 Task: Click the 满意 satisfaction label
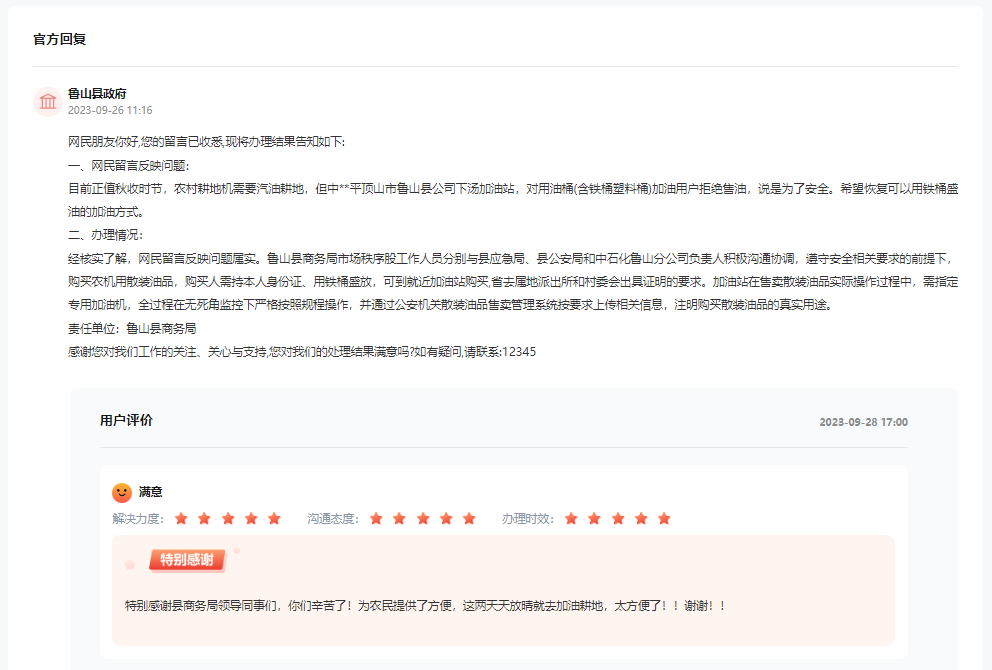point(151,492)
